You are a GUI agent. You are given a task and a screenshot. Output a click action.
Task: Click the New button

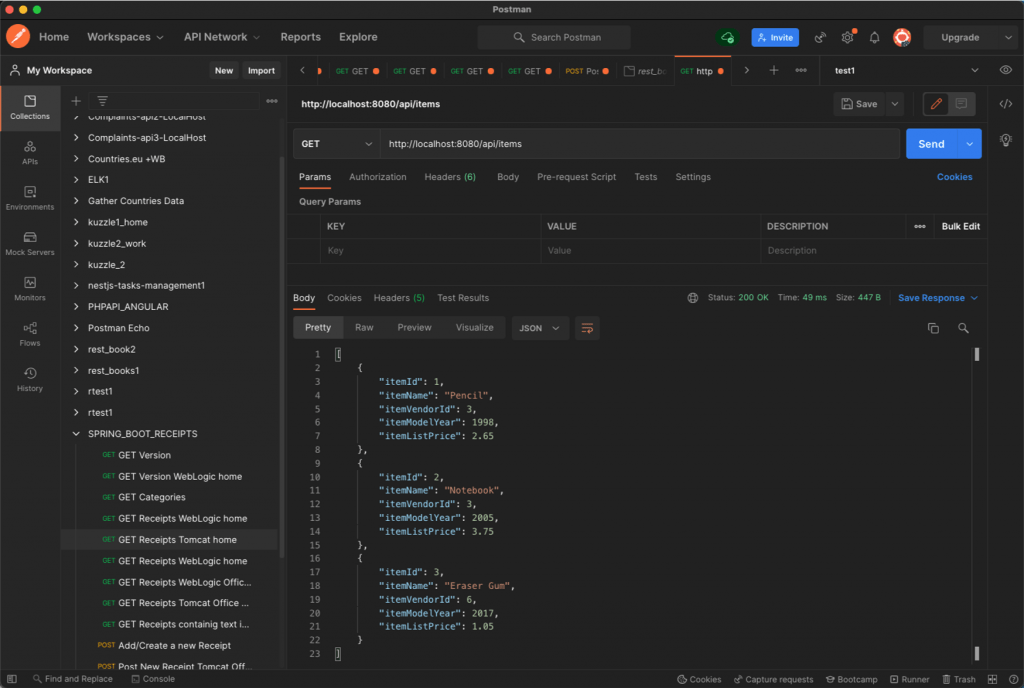(x=224, y=70)
